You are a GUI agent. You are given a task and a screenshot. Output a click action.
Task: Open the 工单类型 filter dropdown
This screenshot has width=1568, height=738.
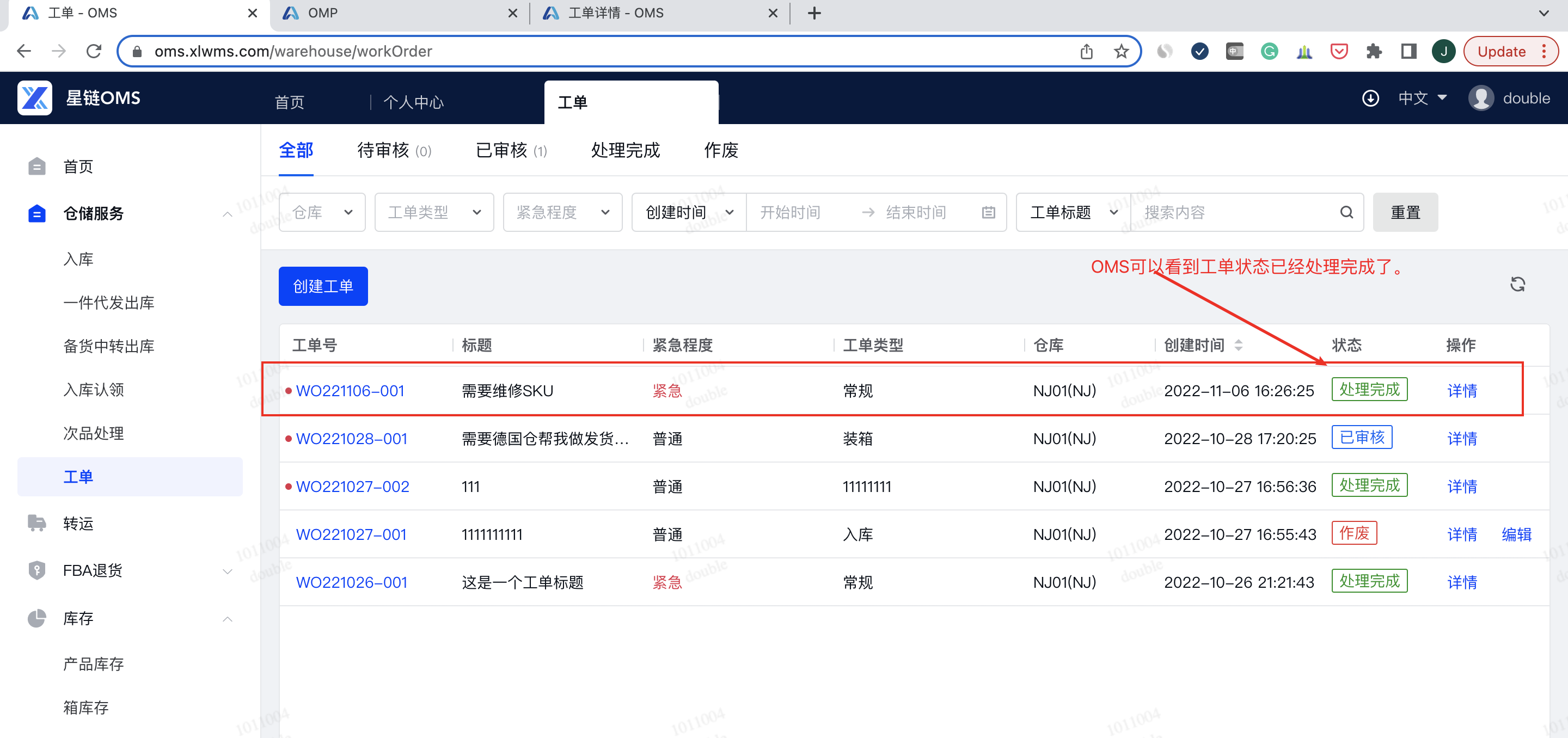pyautogui.click(x=434, y=212)
